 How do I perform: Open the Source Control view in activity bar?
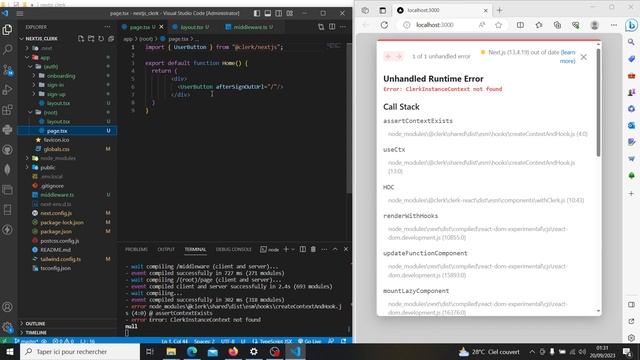coord(7,70)
